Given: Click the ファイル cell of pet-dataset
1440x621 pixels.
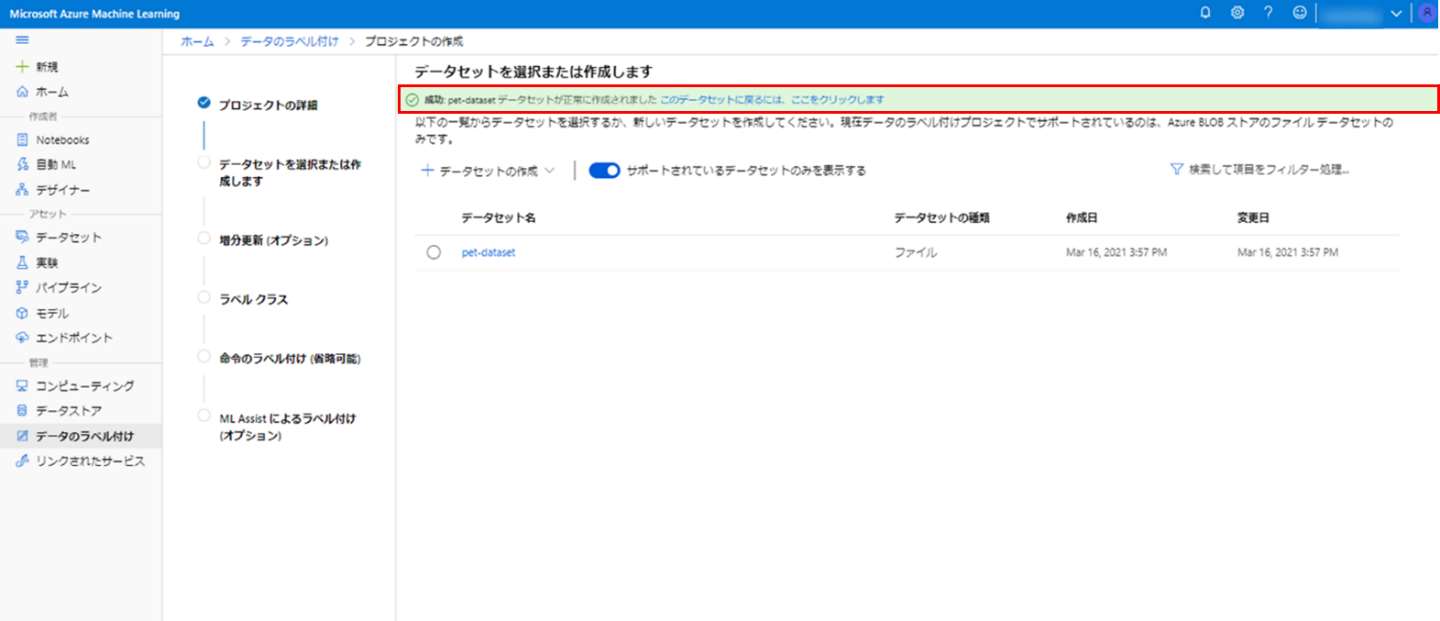Looking at the screenshot, I should point(916,253).
